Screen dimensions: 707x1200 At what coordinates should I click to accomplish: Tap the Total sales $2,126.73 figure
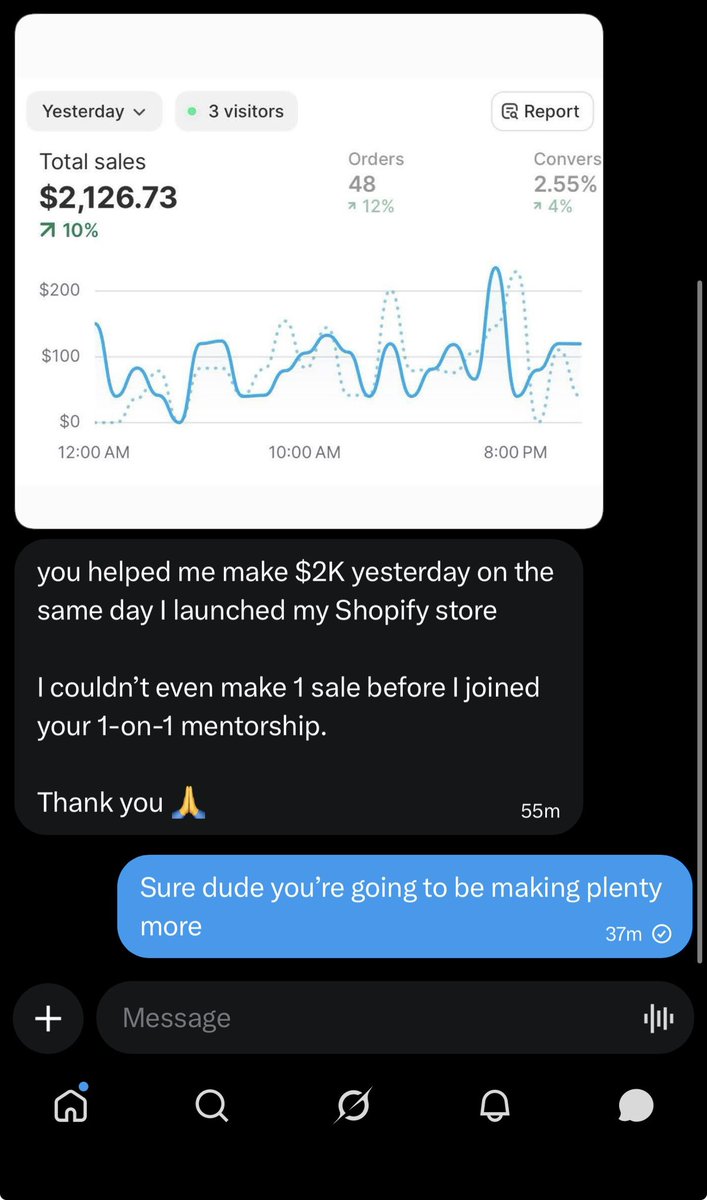(108, 197)
